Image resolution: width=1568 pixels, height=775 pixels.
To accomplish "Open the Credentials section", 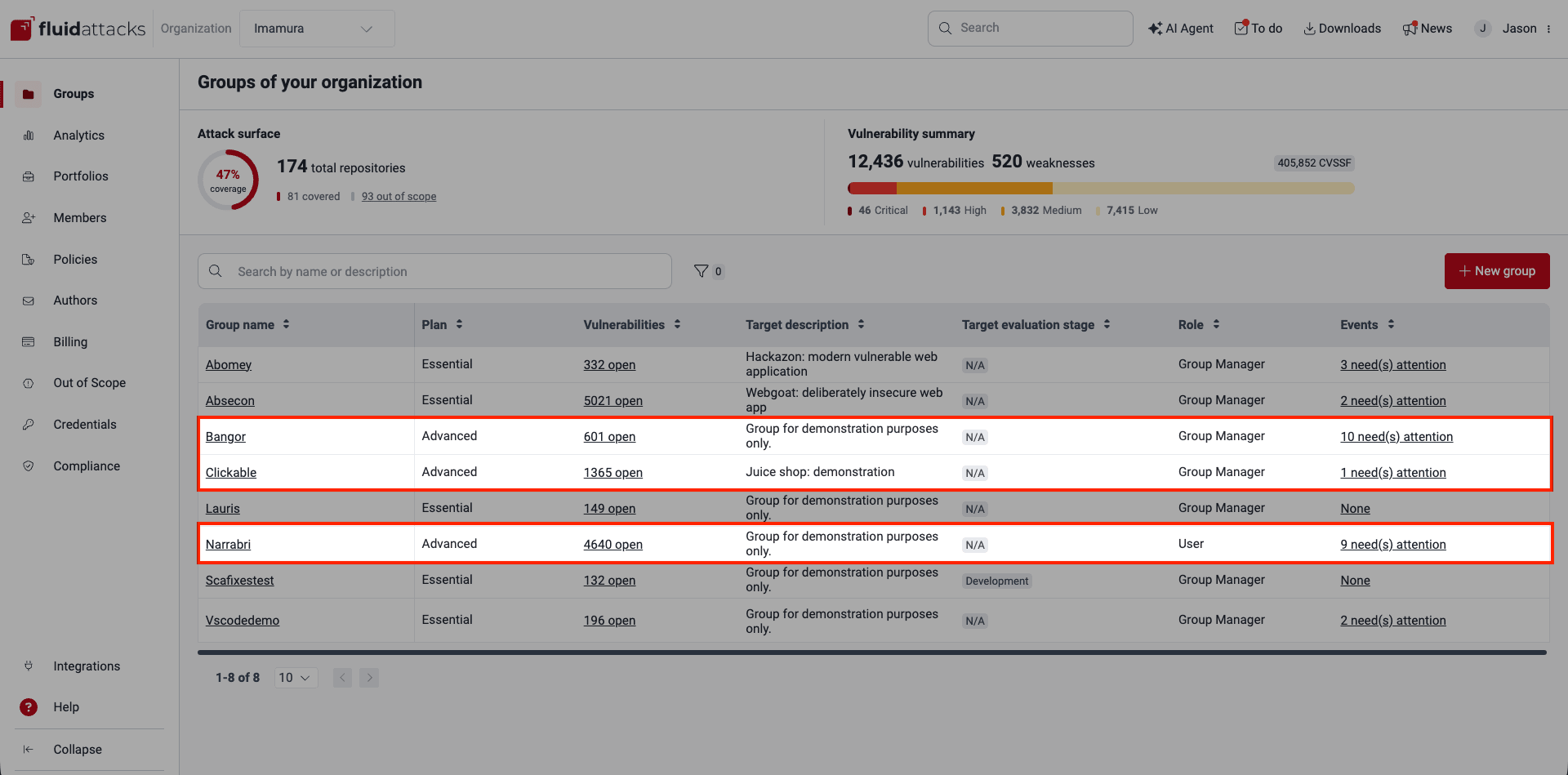I will [x=85, y=424].
